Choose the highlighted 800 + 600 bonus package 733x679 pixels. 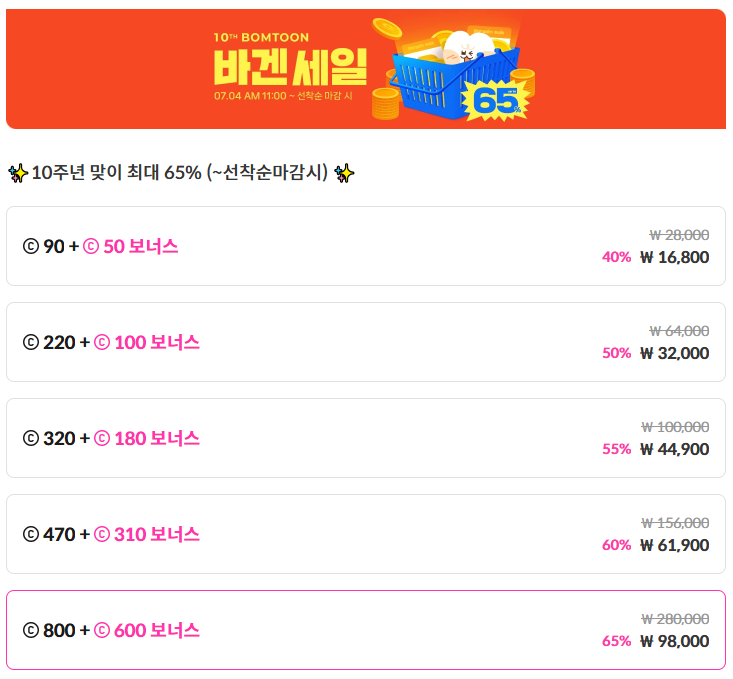(x=366, y=630)
